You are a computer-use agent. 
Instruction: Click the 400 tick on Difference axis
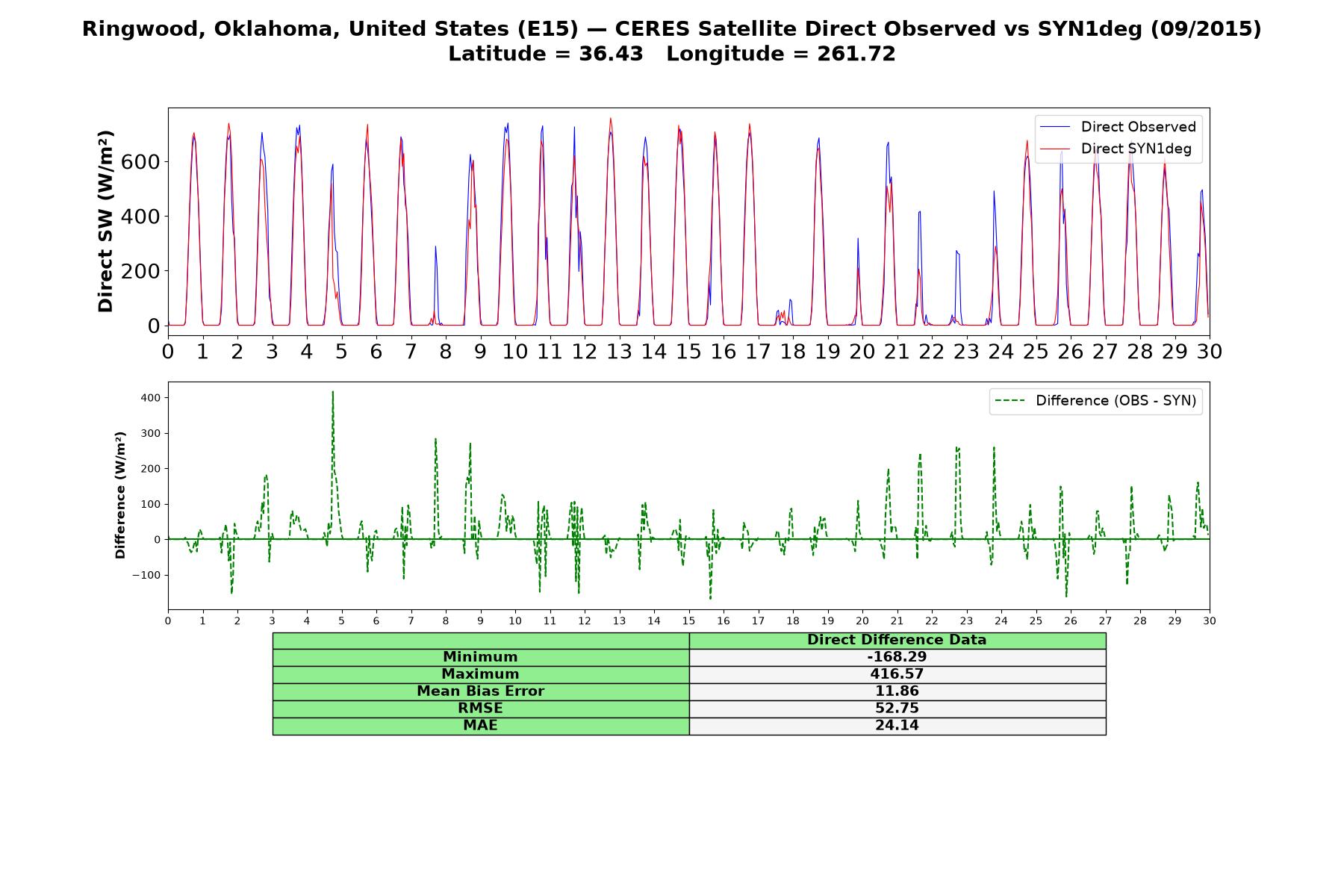[150, 398]
